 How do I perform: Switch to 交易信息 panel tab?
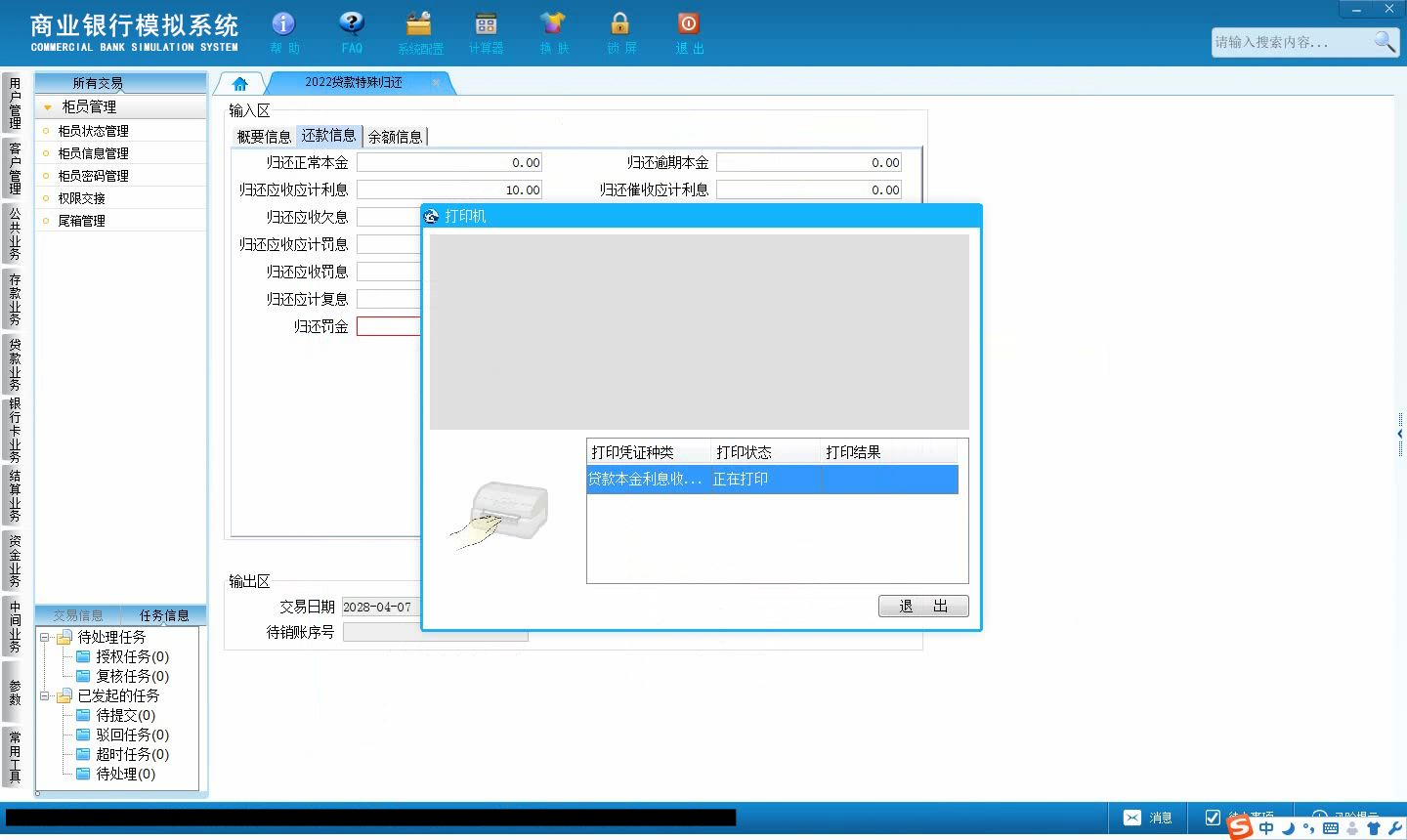[78, 615]
